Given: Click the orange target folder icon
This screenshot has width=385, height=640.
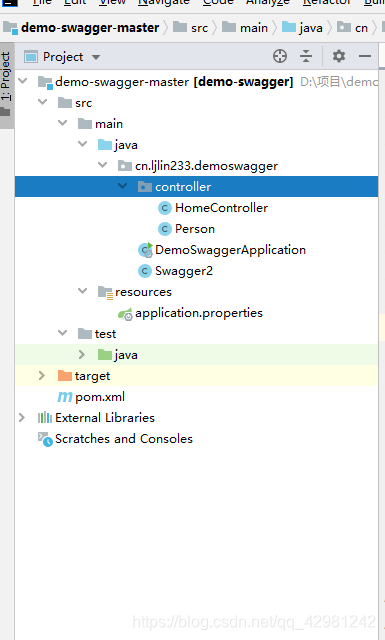Looking at the screenshot, I should pyautogui.click(x=65, y=376).
